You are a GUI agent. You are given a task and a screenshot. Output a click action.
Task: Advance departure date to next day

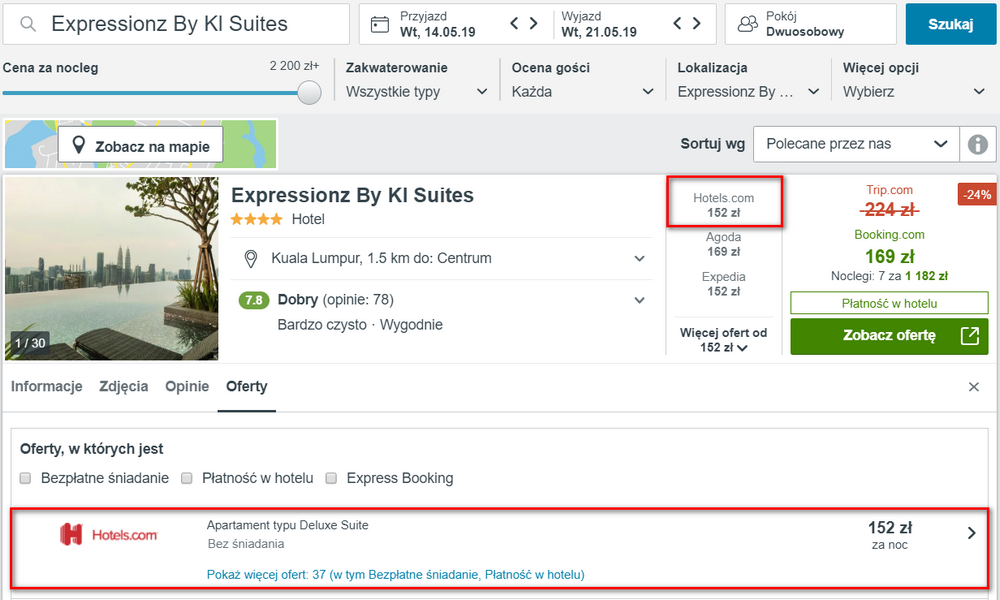(x=697, y=24)
